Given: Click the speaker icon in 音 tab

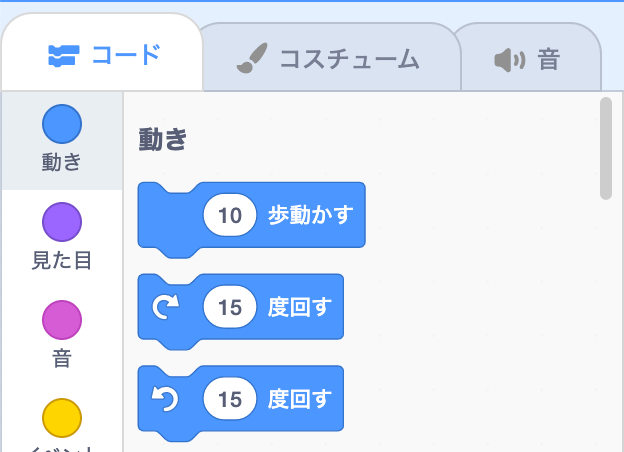Looking at the screenshot, I should tap(509, 60).
